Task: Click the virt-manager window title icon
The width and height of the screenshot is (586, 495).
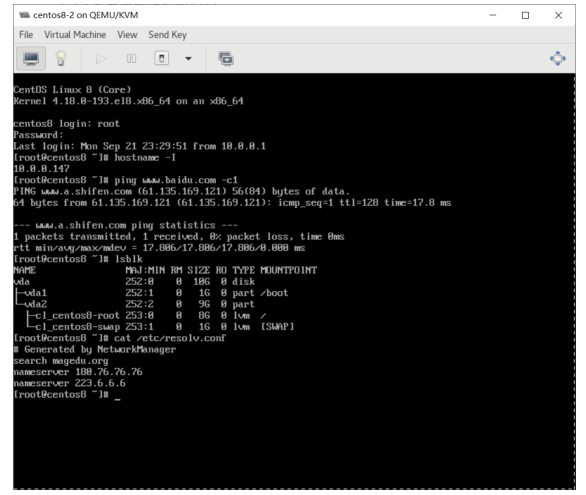Action: pyautogui.click(x=24, y=15)
